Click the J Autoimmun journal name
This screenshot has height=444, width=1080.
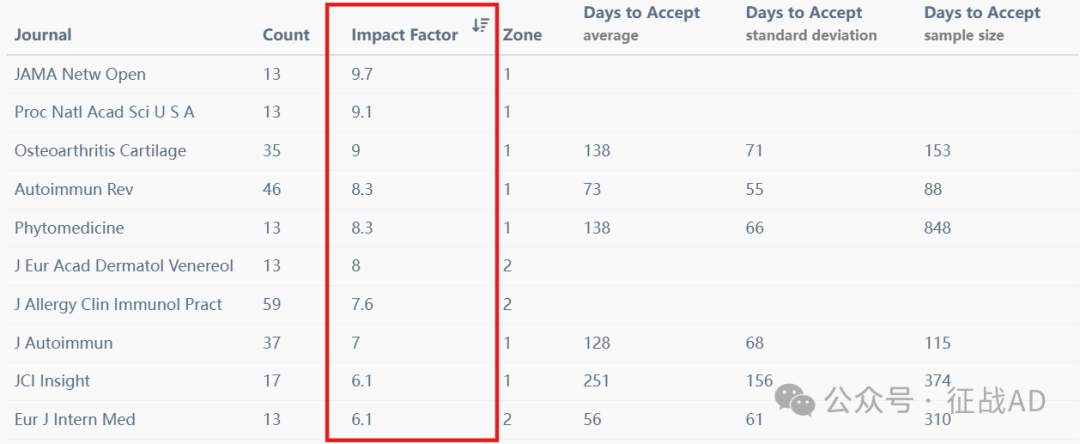tap(63, 343)
